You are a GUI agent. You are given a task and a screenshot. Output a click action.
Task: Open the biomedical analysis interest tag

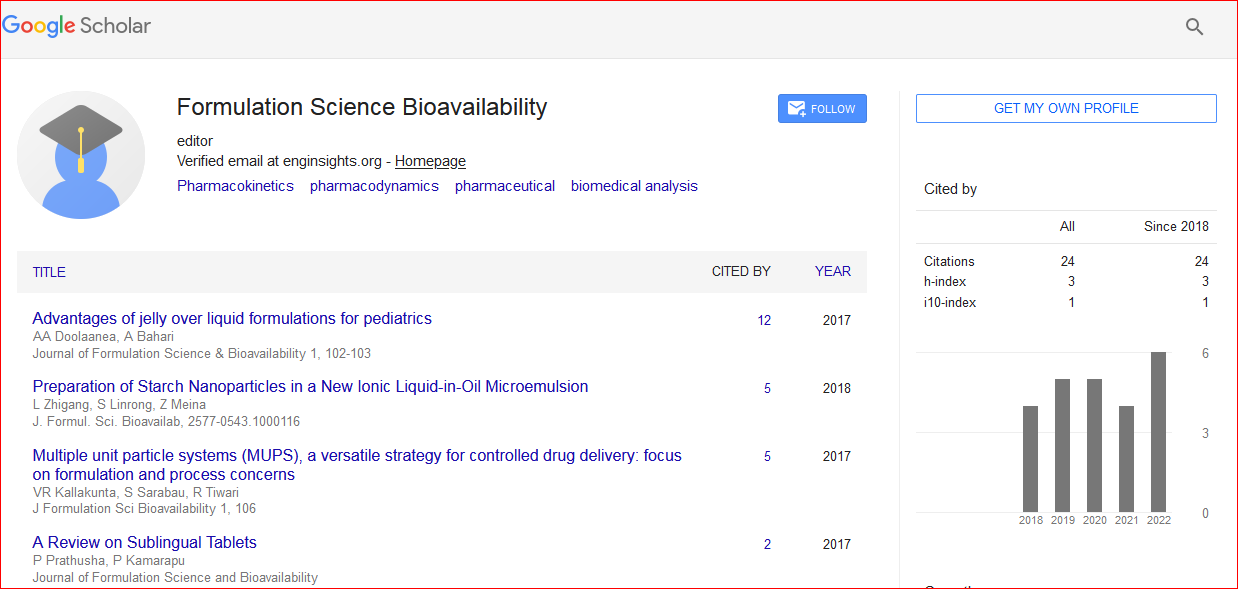tap(634, 186)
